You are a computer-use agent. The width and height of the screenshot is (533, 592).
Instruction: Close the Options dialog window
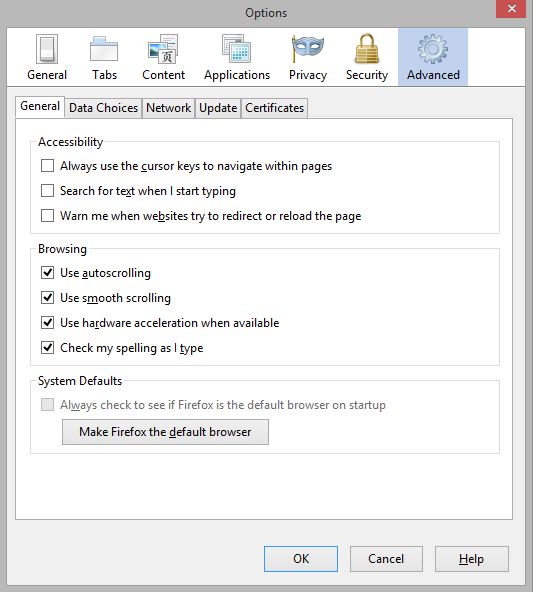coord(511,8)
